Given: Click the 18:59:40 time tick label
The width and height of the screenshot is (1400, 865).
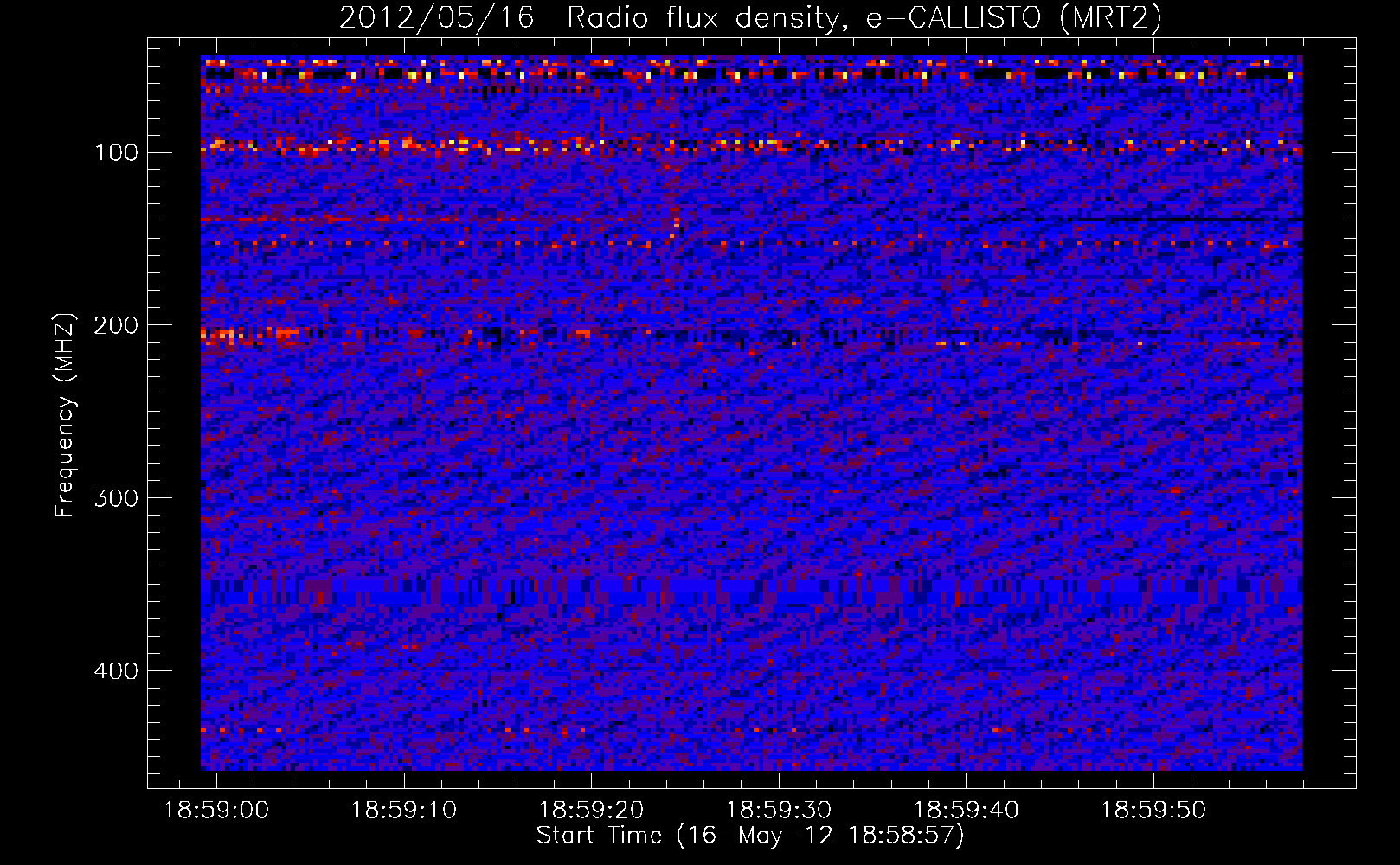Looking at the screenshot, I should point(967,811).
